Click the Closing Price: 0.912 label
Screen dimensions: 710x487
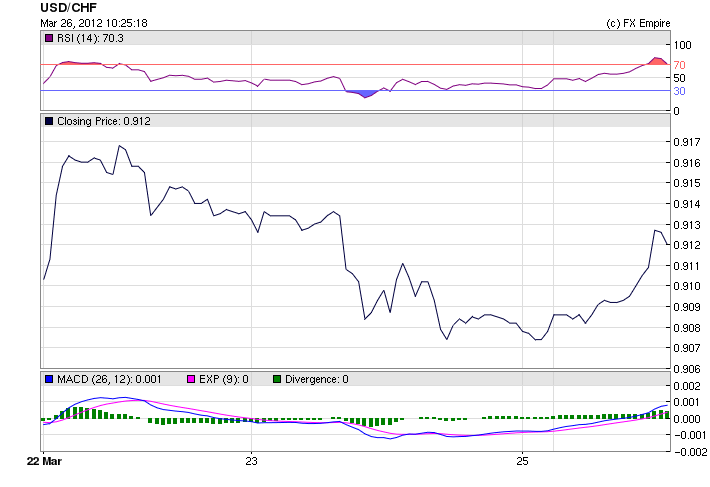click(104, 121)
